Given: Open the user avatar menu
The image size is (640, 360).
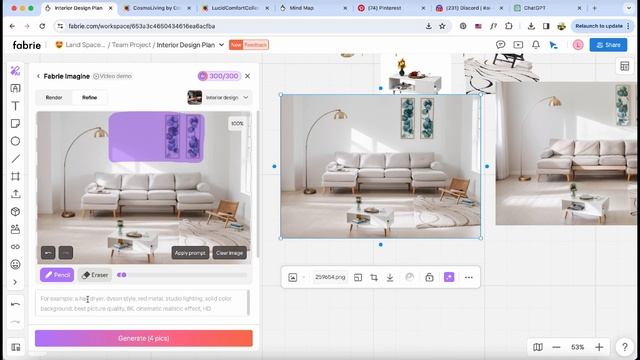Looking at the screenshot, I should point(578,45).
